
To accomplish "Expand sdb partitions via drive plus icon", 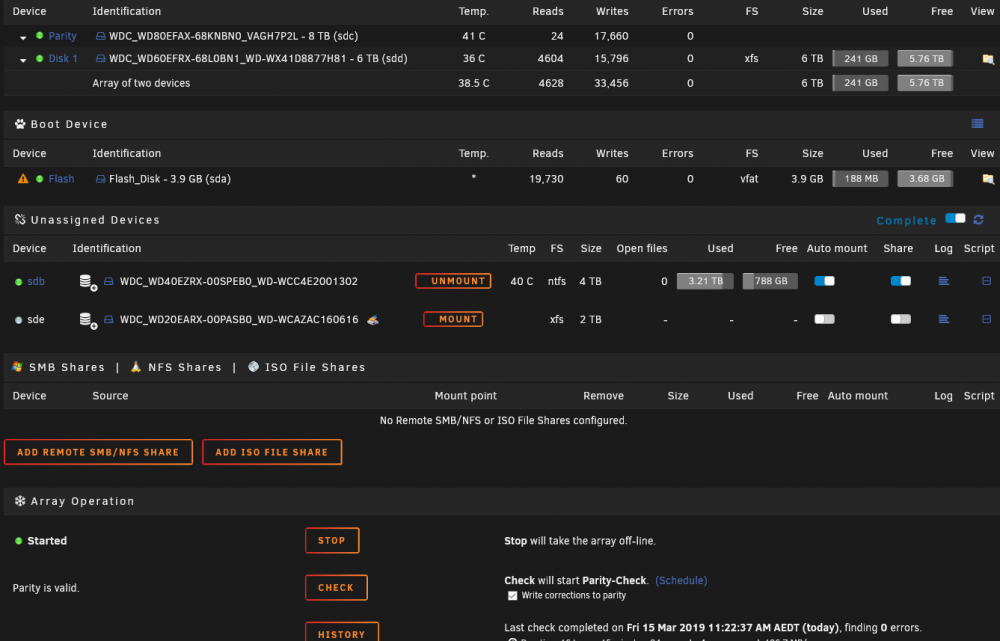I will click(x=87, y=282).
